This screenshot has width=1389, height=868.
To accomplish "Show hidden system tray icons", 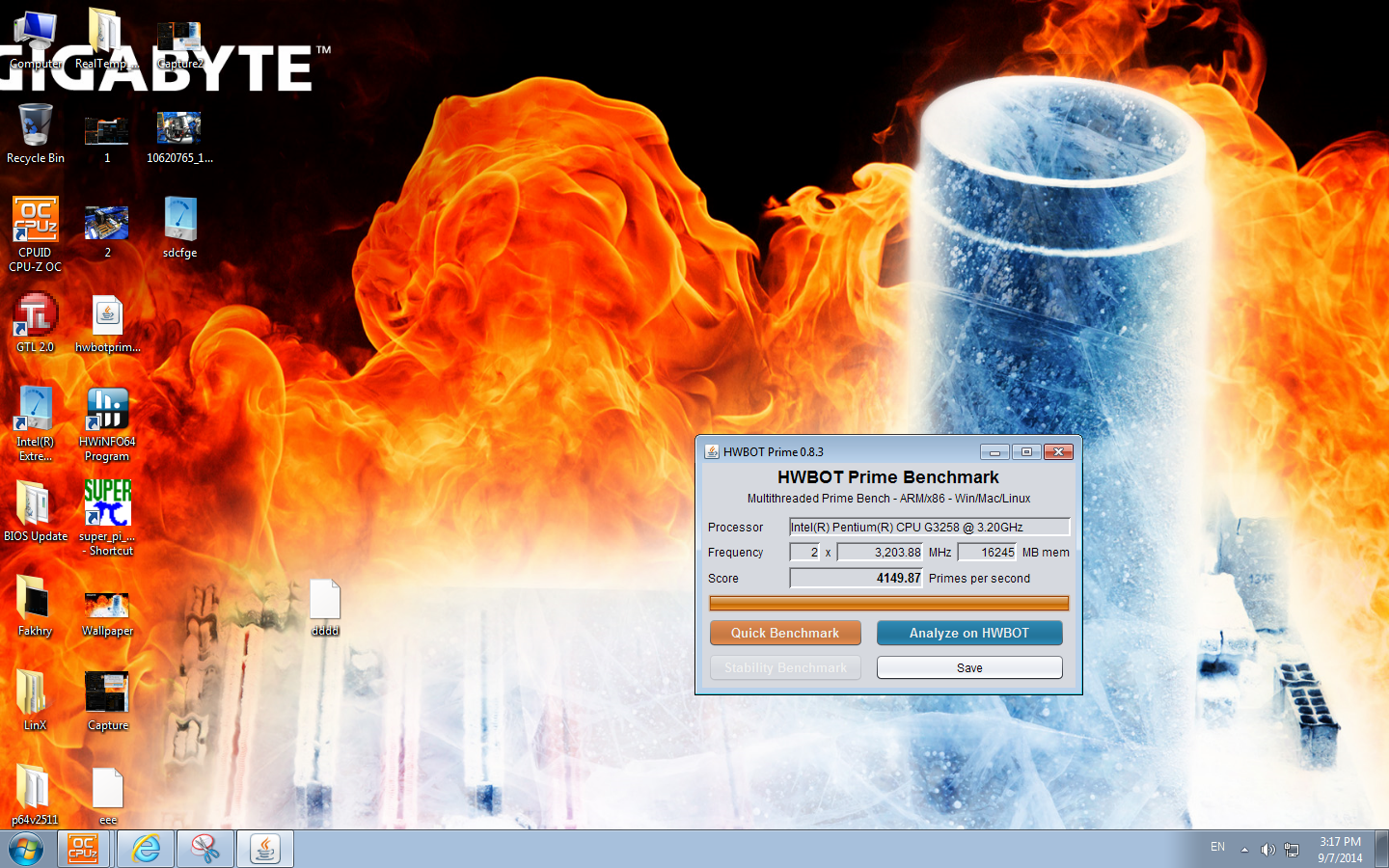I will tap(1244, 850).
